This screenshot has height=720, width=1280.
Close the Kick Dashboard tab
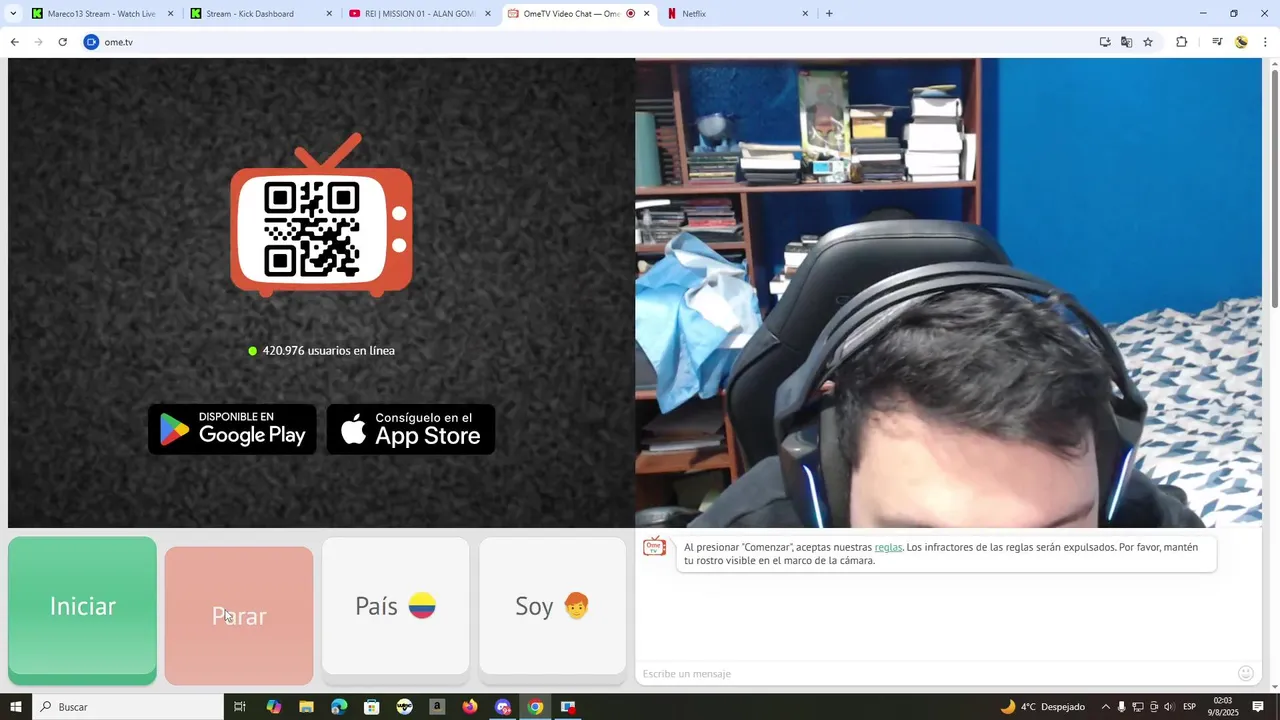pos(330,14)
